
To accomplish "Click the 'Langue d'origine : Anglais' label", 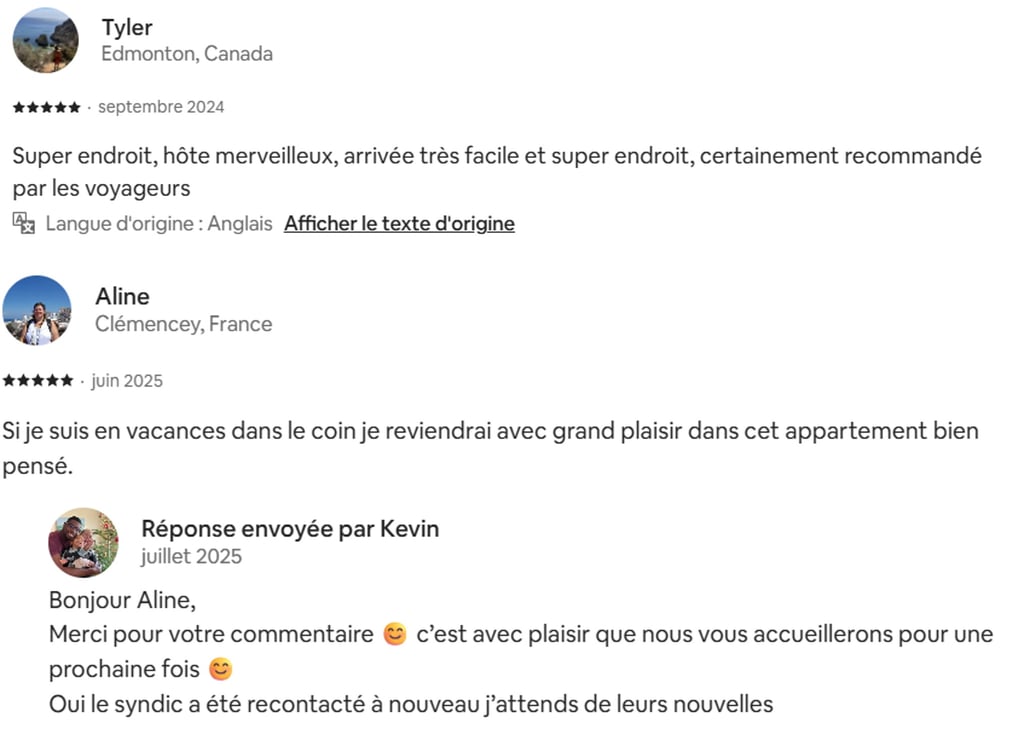I will tap(159, 224).
